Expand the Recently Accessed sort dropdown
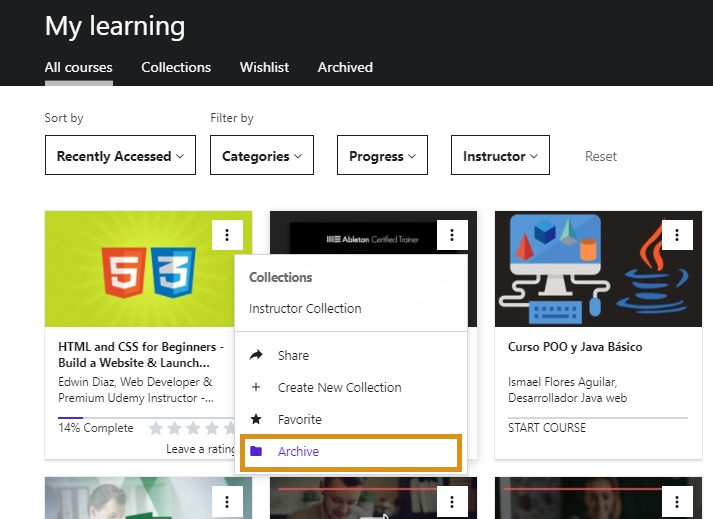The height and width of the screenshot is (519, 713). tap(120, 156)
